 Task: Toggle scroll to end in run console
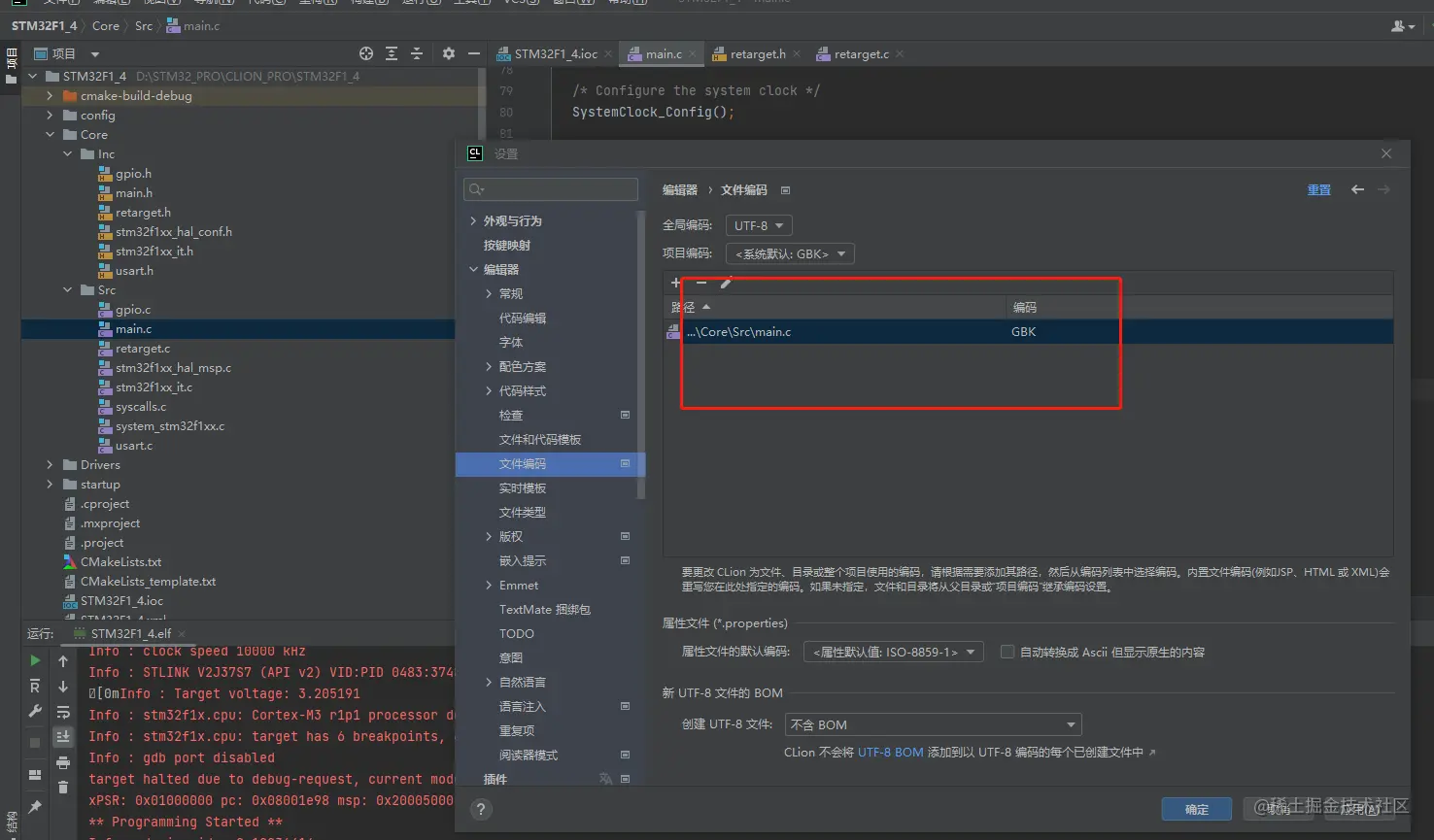[63, 737]
